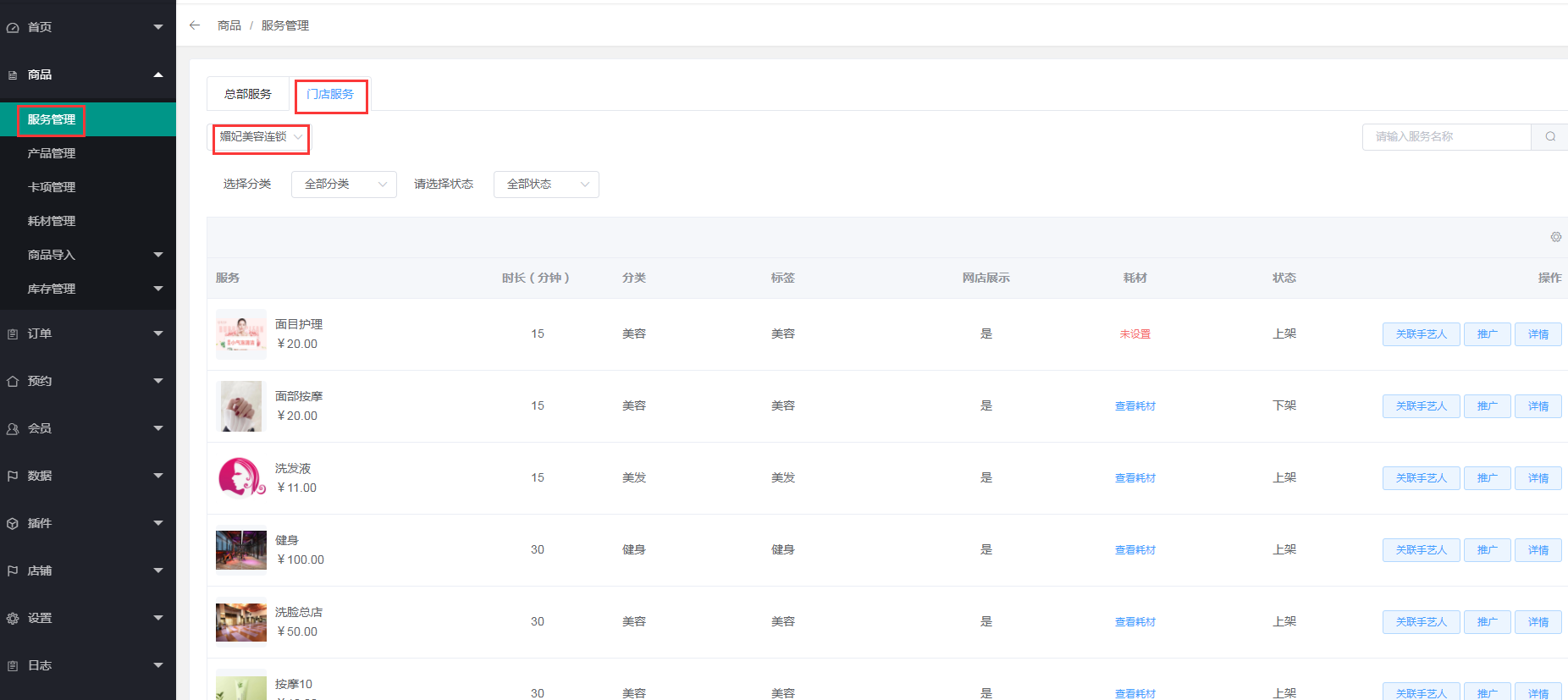Click the 请输入服务名称 search field
This screenshot has height=700, width=1568.
(x=1446, y=136)
